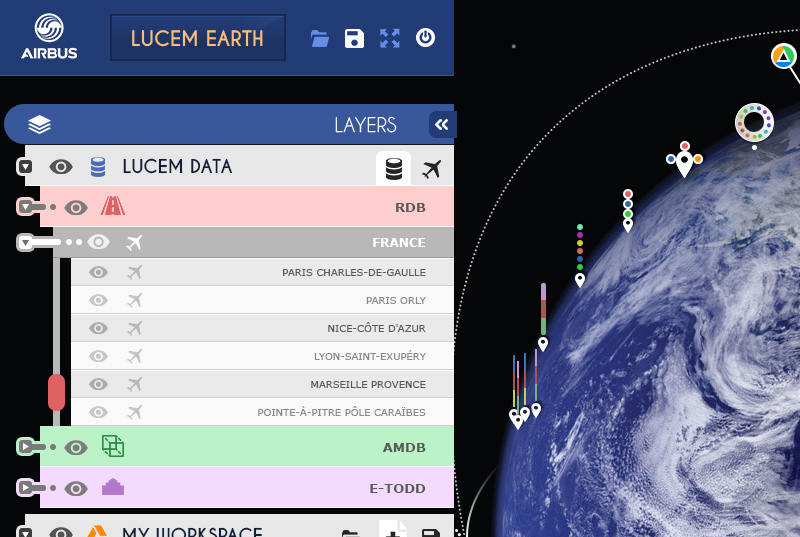Click the green cube icon for AMDB

click(x=113, y=446)
